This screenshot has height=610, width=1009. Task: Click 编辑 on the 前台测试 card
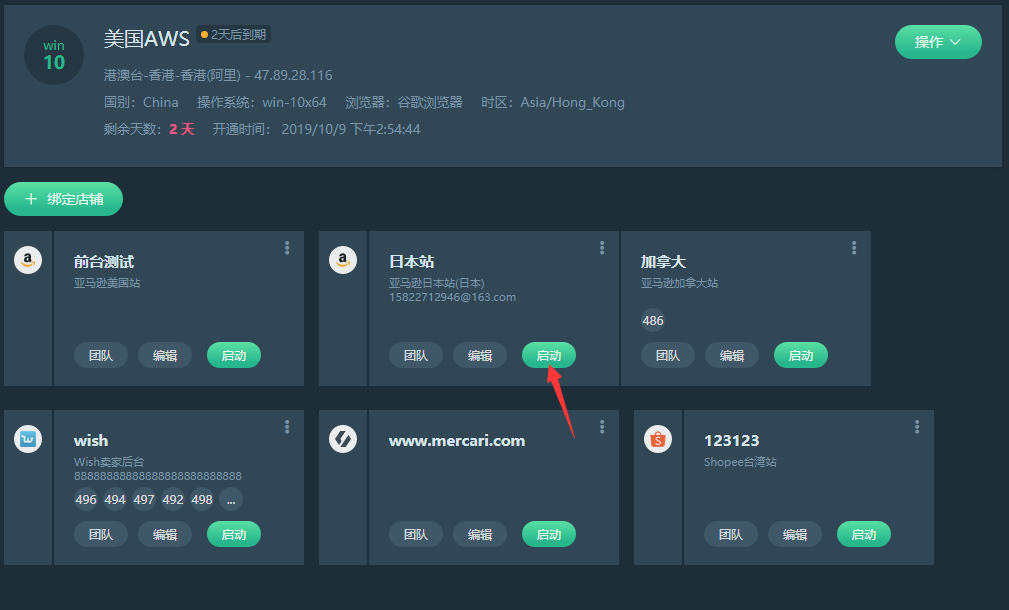coord(165,355)
